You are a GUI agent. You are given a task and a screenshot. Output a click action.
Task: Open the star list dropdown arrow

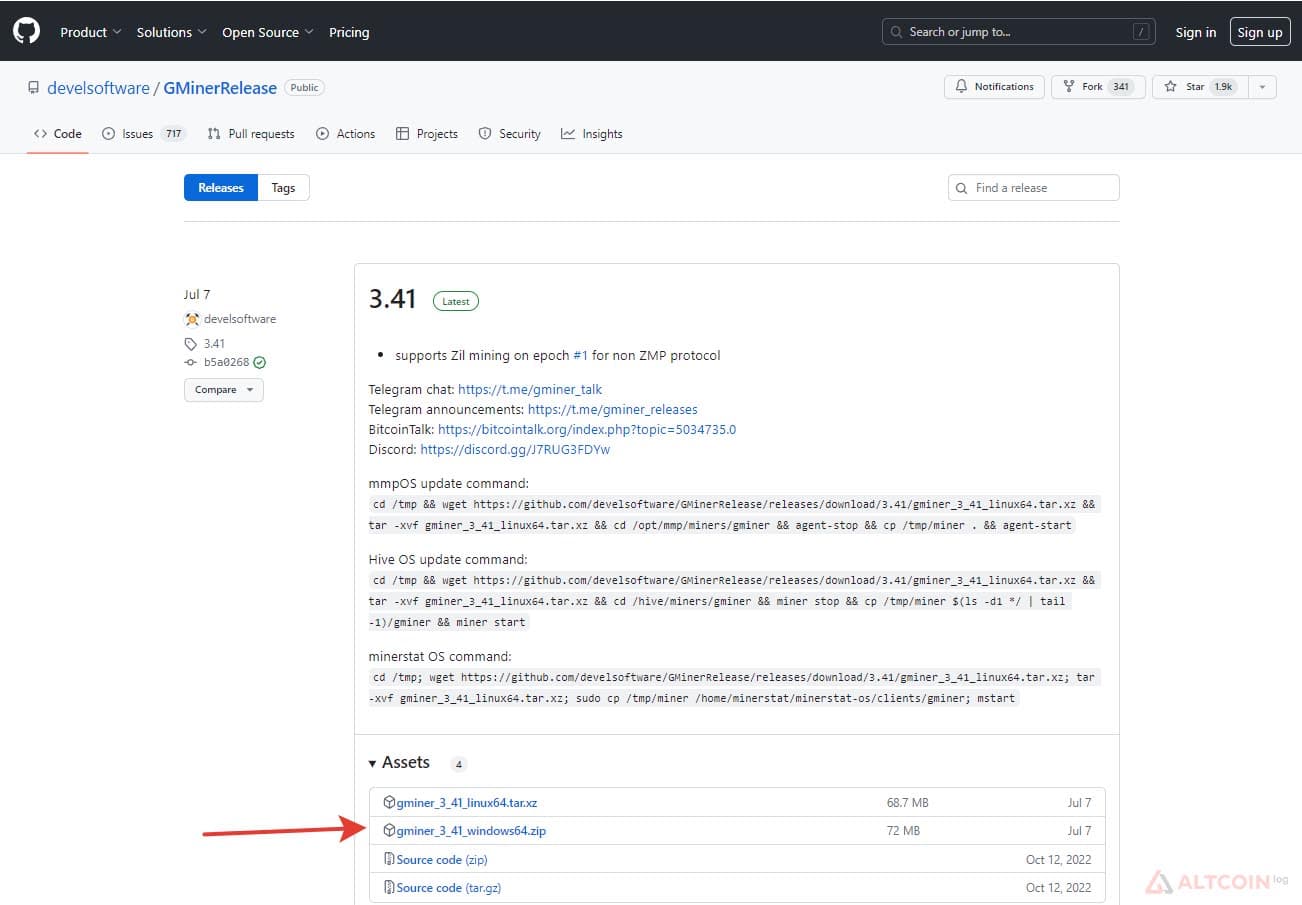[x=1262, y=87]
